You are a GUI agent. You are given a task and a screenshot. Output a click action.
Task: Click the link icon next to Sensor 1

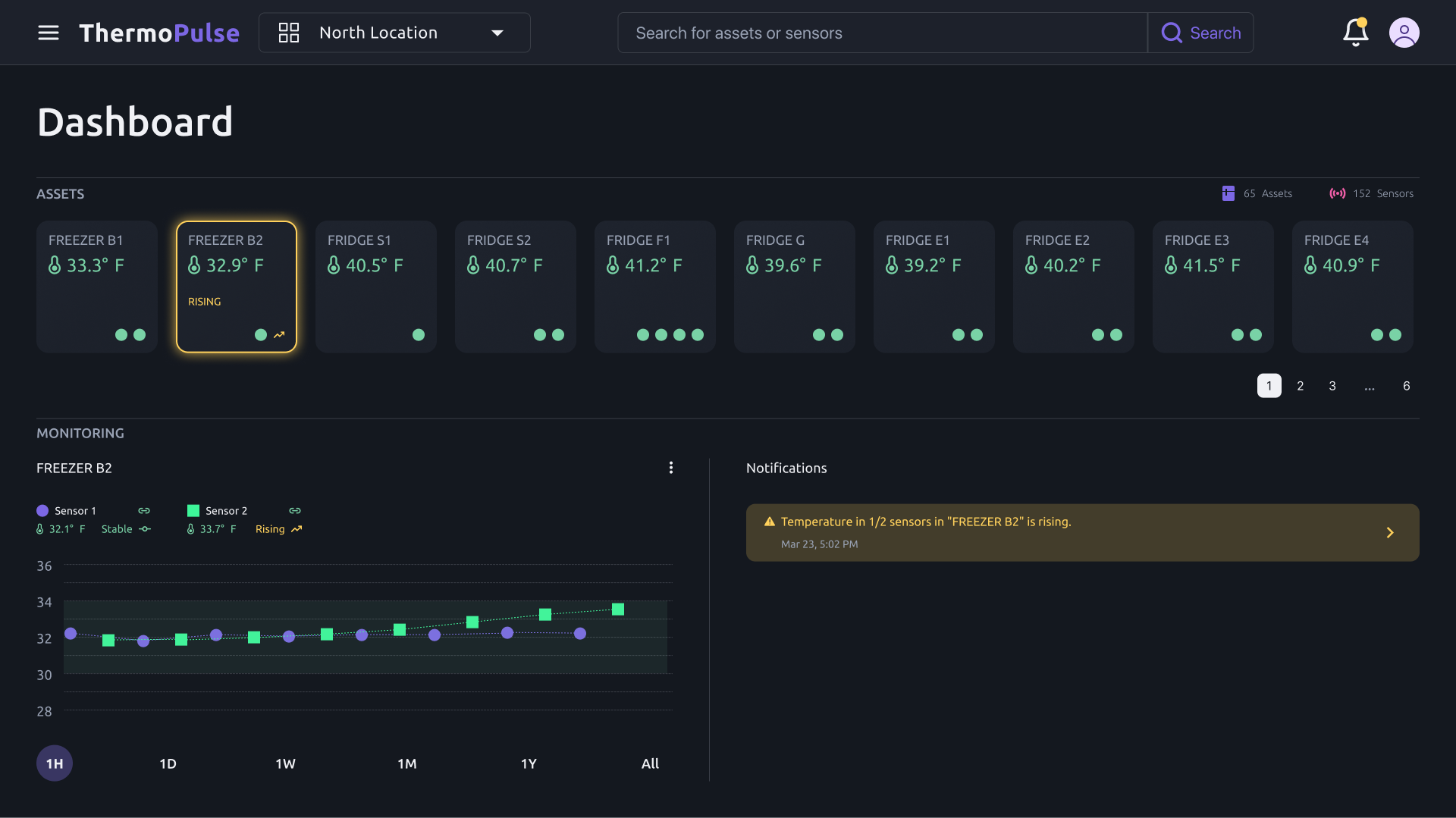[144, 510]
